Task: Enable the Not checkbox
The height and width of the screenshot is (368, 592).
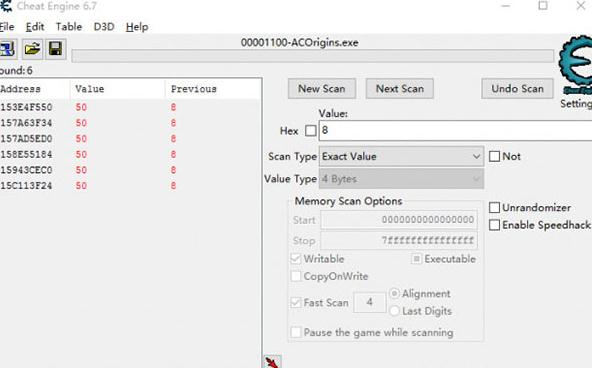Action: point(494,156)
